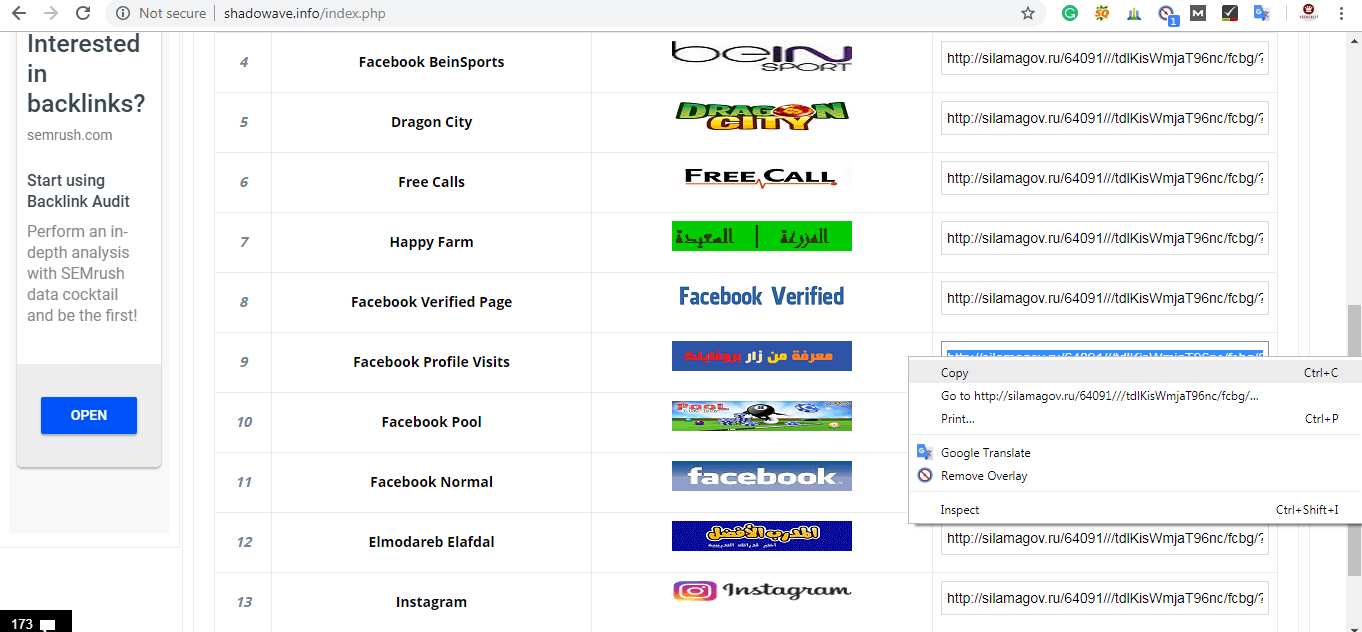This screenshot has height=632, width=1362.
Task: Open the blue-green bars extension icon
Action: coord(1133,13)
